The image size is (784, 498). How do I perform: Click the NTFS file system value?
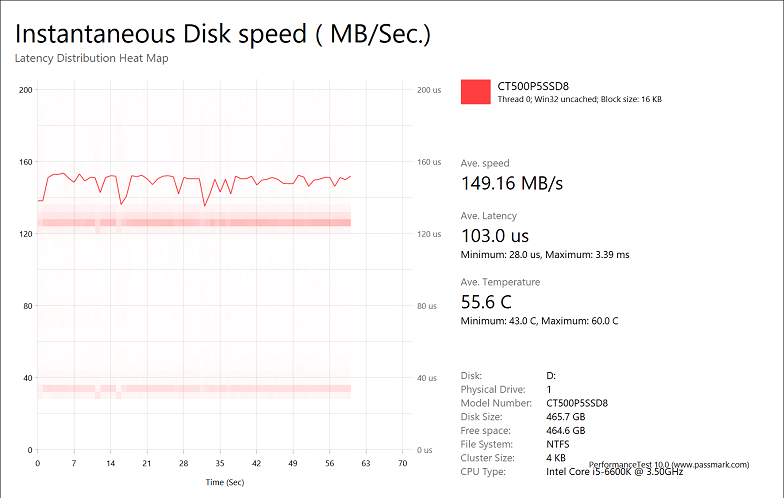(558, 444)
